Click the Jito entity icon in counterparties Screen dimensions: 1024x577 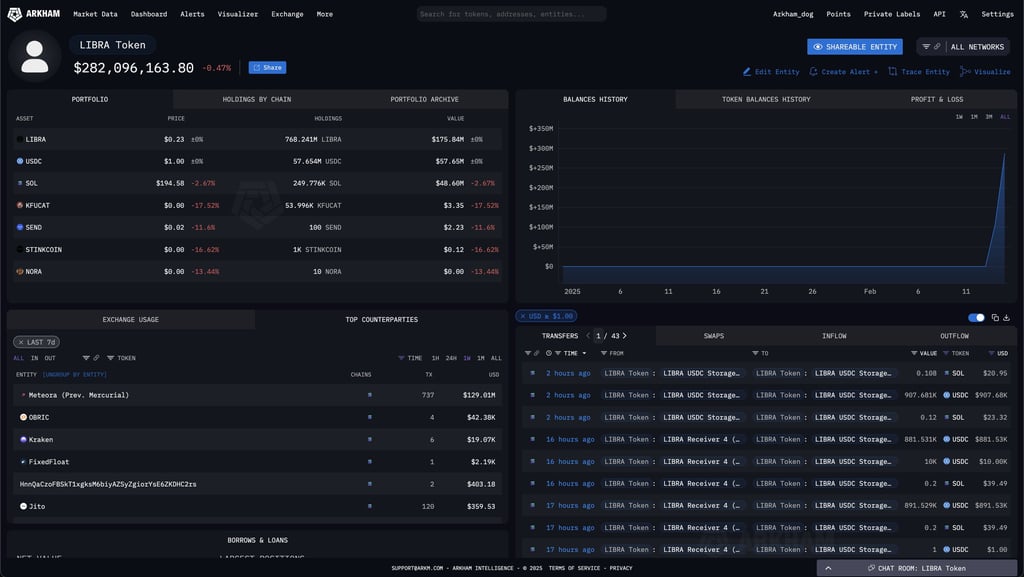click(x=24, y=506)
